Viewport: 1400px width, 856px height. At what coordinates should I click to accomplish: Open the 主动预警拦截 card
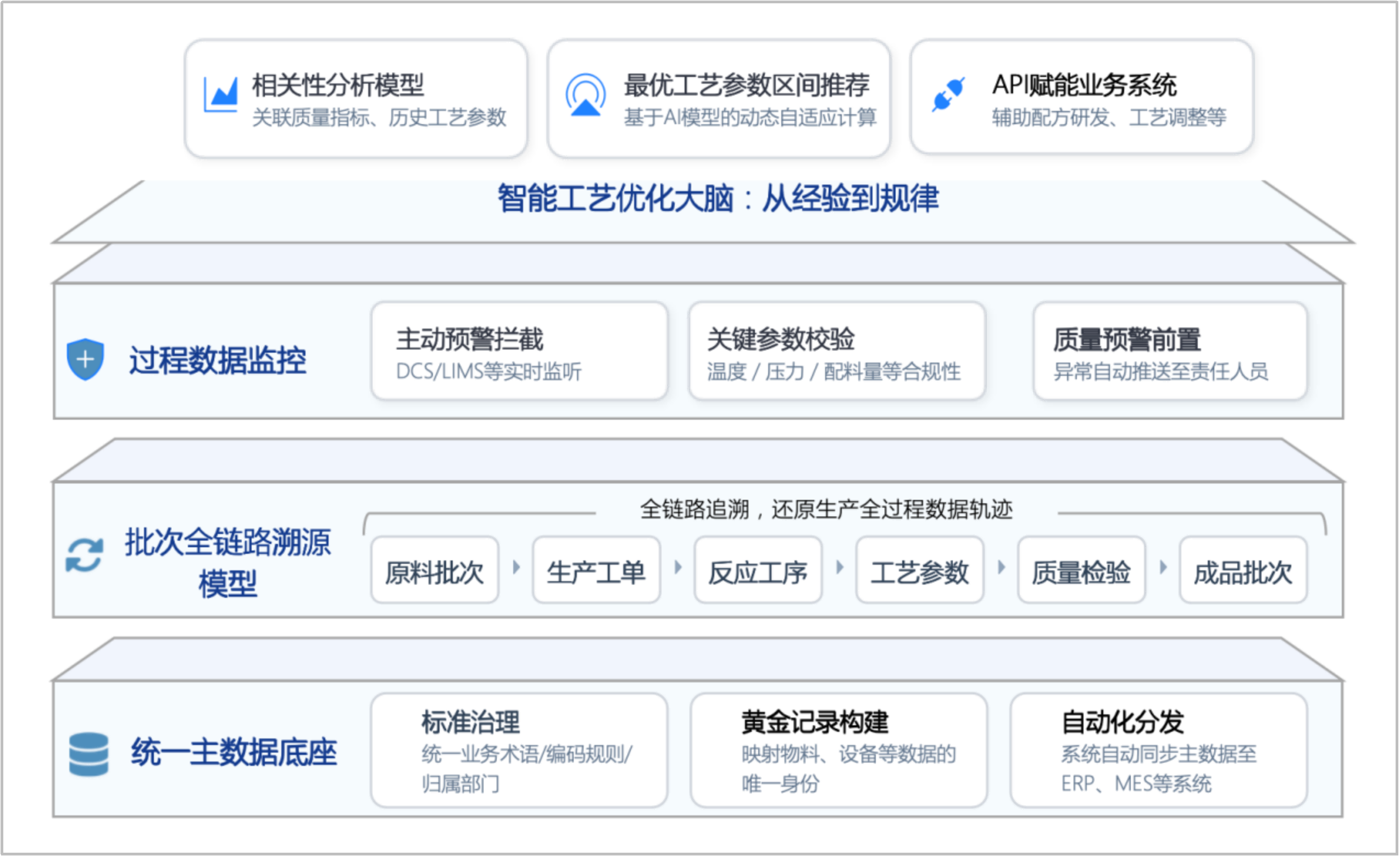[519, 352]
